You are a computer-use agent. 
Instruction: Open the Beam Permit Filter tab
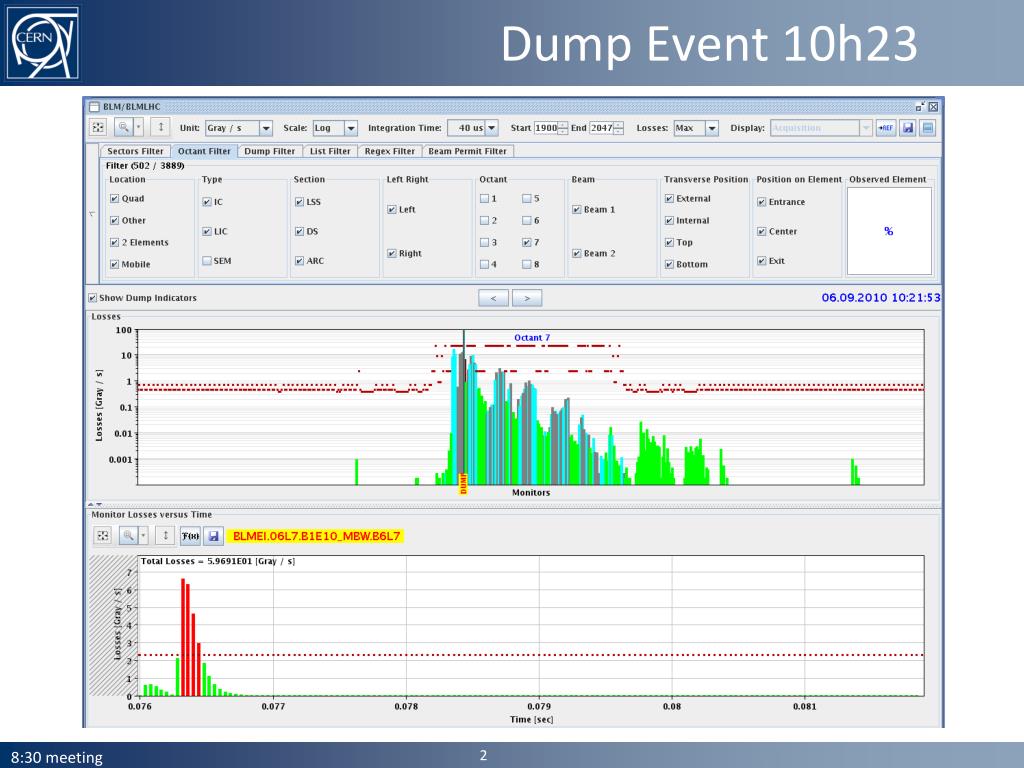click(468, 151)
